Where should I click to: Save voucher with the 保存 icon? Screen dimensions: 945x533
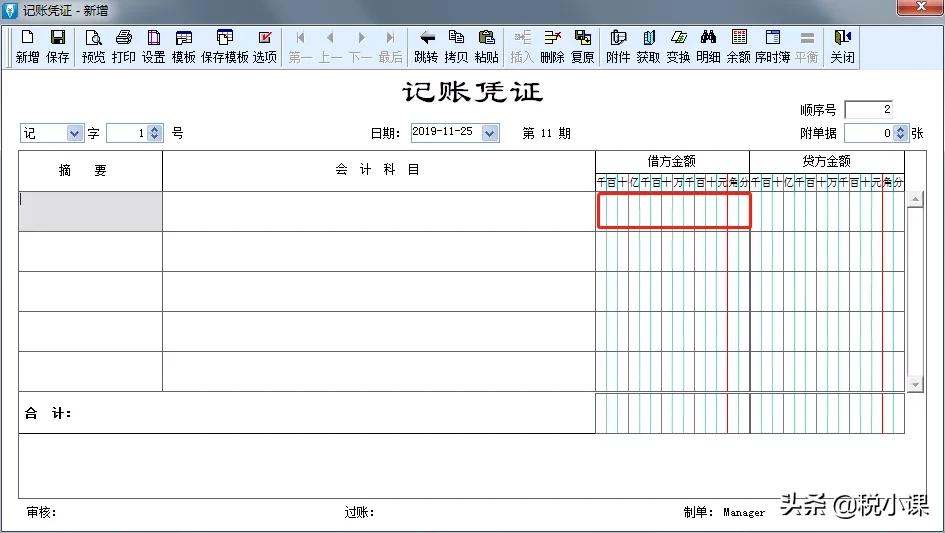coord(57,46)
